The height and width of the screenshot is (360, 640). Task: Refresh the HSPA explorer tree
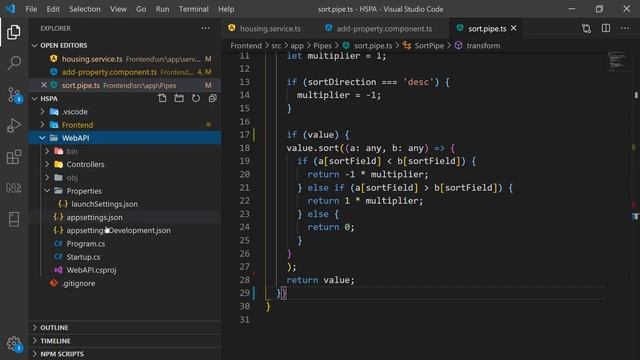[196, 98]
